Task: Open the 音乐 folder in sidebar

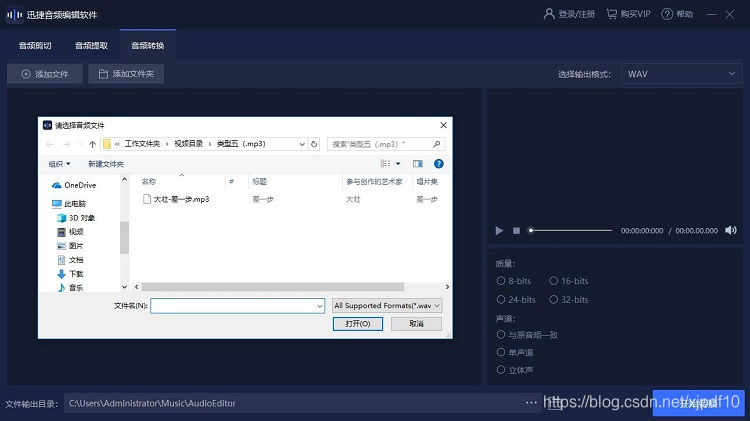Action: (70, 288)
